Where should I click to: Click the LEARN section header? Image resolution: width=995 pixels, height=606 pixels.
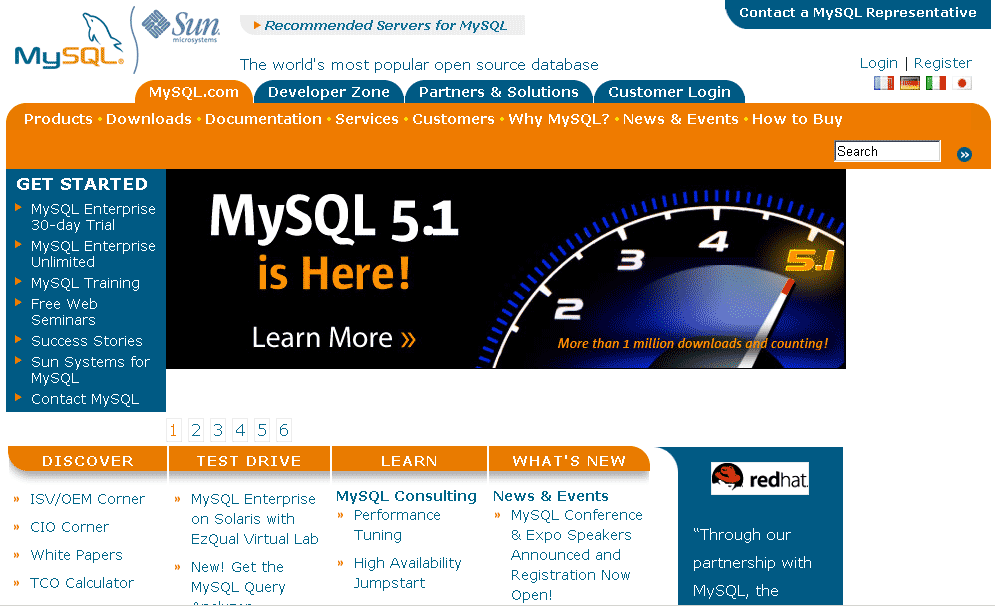tap(409, 461)
